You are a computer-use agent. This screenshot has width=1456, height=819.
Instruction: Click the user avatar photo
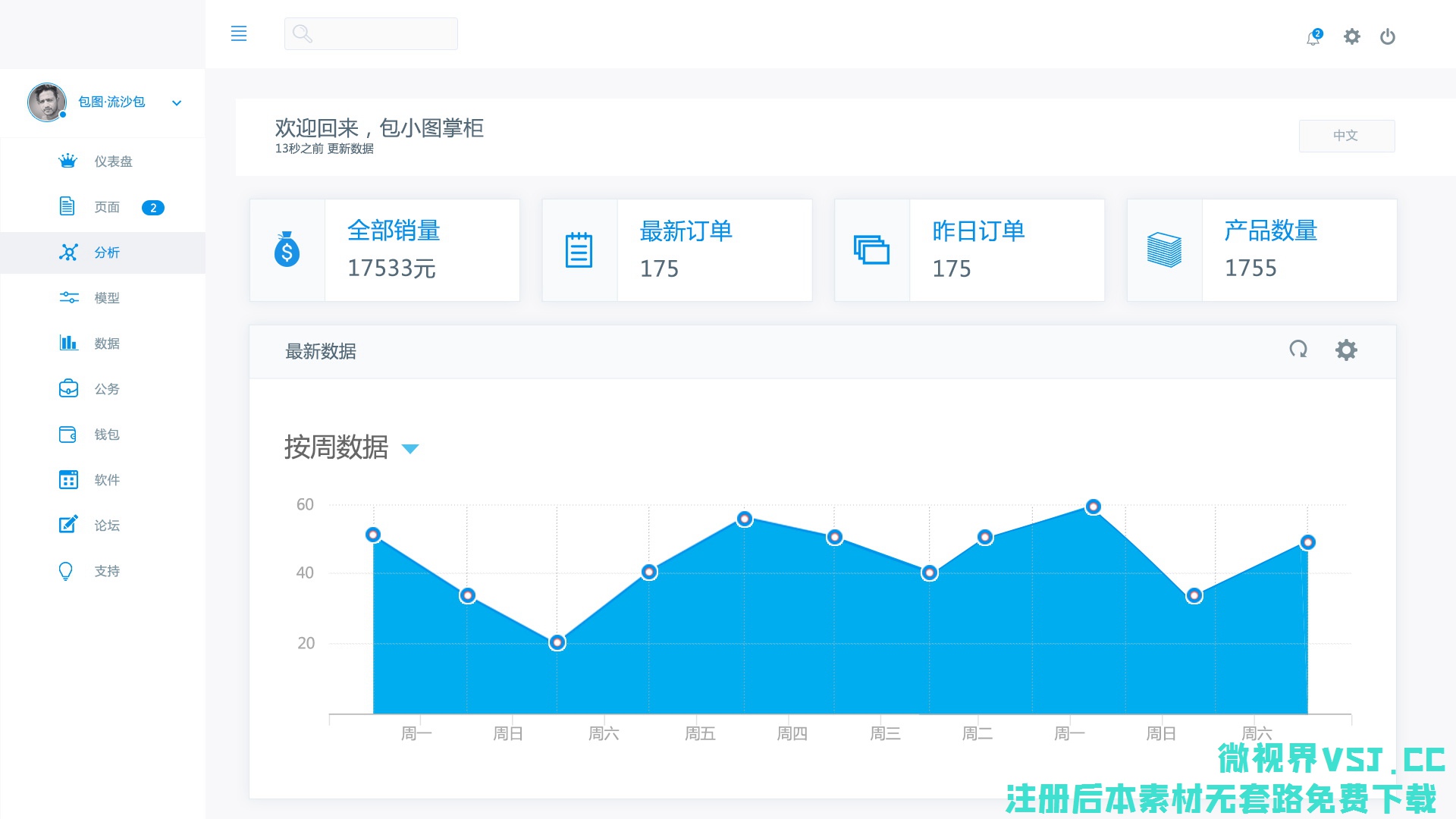[47, 102]
